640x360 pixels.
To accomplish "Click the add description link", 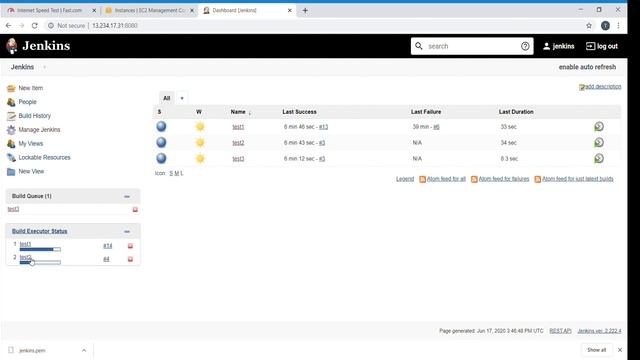I will click(x=603, y=87).
